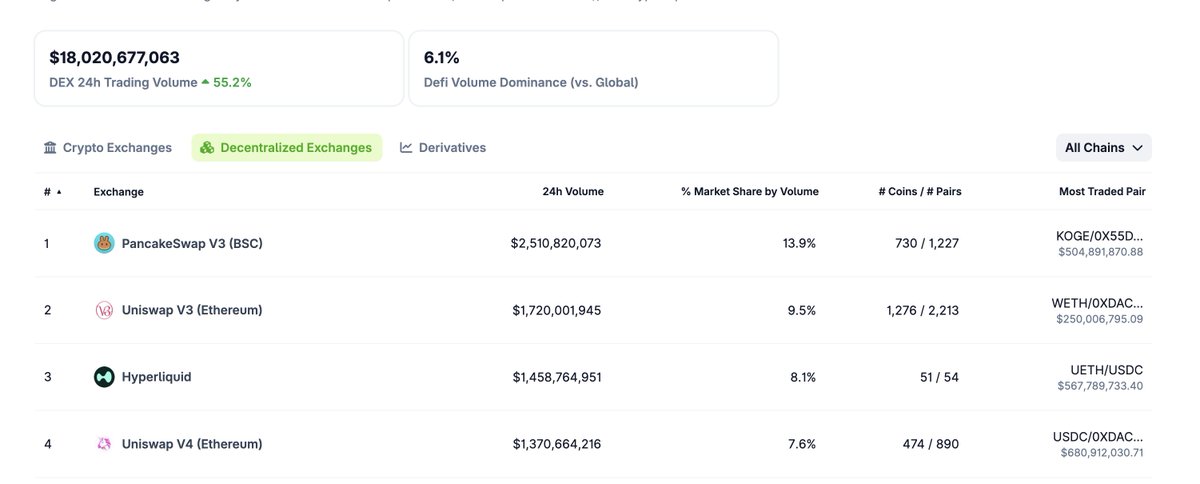Sort by # Coins / # Pairs header
This screenshot has height=484, width=1200.
coord(919,192)
